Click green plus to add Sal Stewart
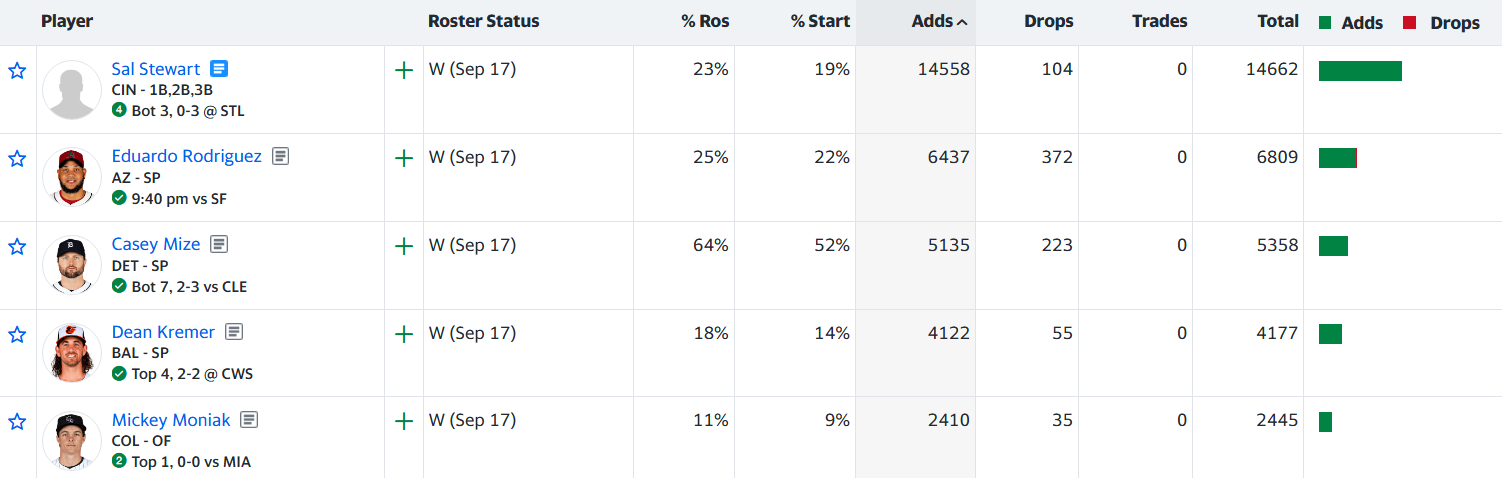 [404, 71]
